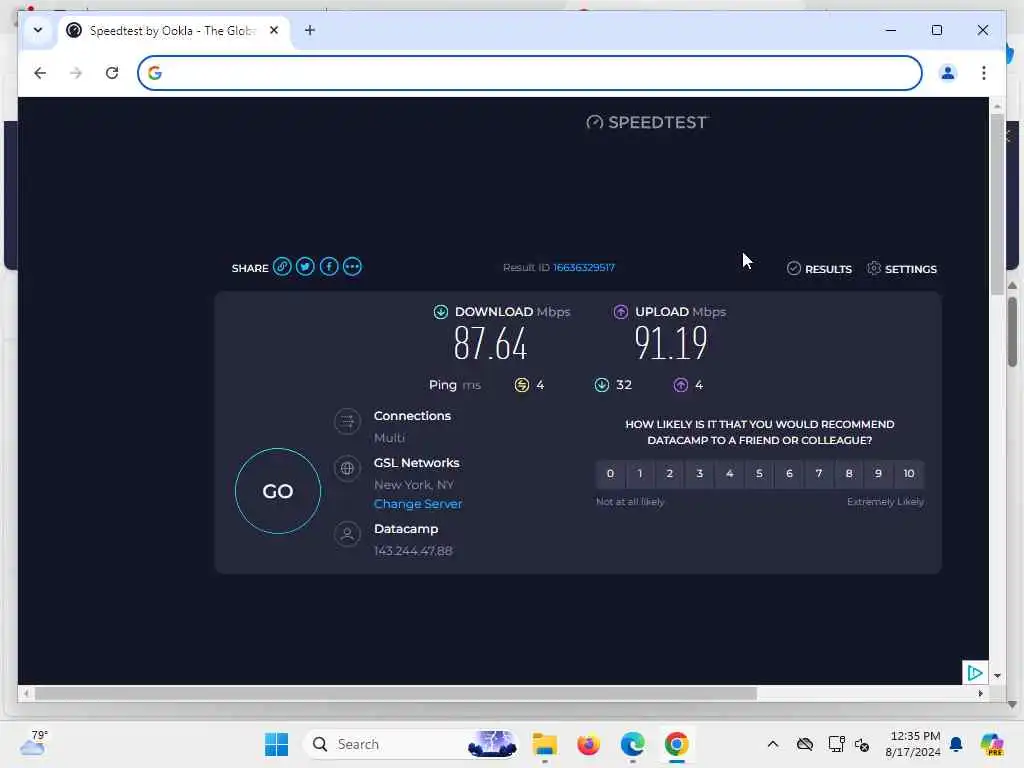Viewport: 1024px width, 768px height.
Task: Click the cloud sync tray icon
Action: tap(805, 744)
